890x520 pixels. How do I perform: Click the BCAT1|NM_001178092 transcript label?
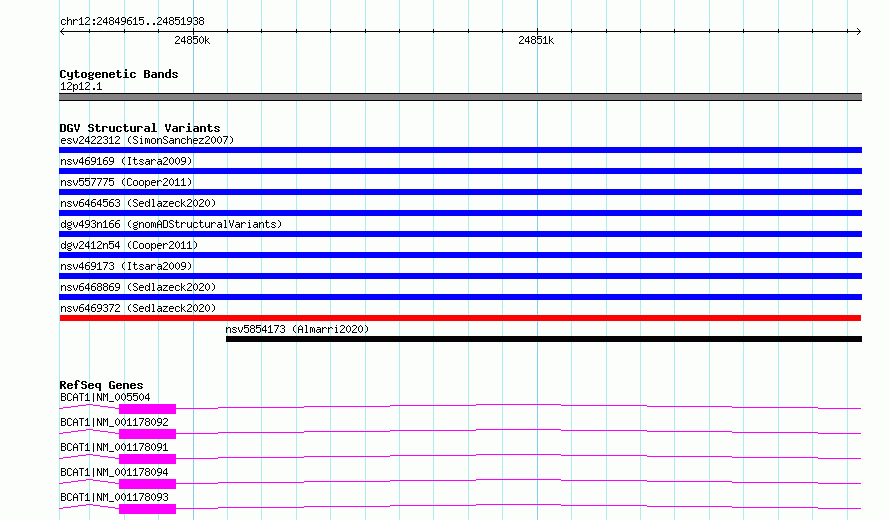[x=114, y=422]
